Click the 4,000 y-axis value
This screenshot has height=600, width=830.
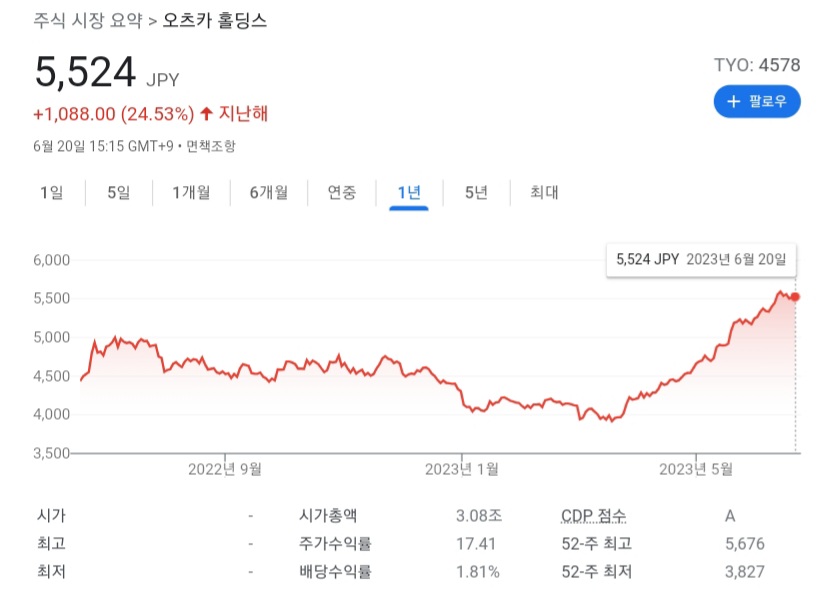coord(51,415)
